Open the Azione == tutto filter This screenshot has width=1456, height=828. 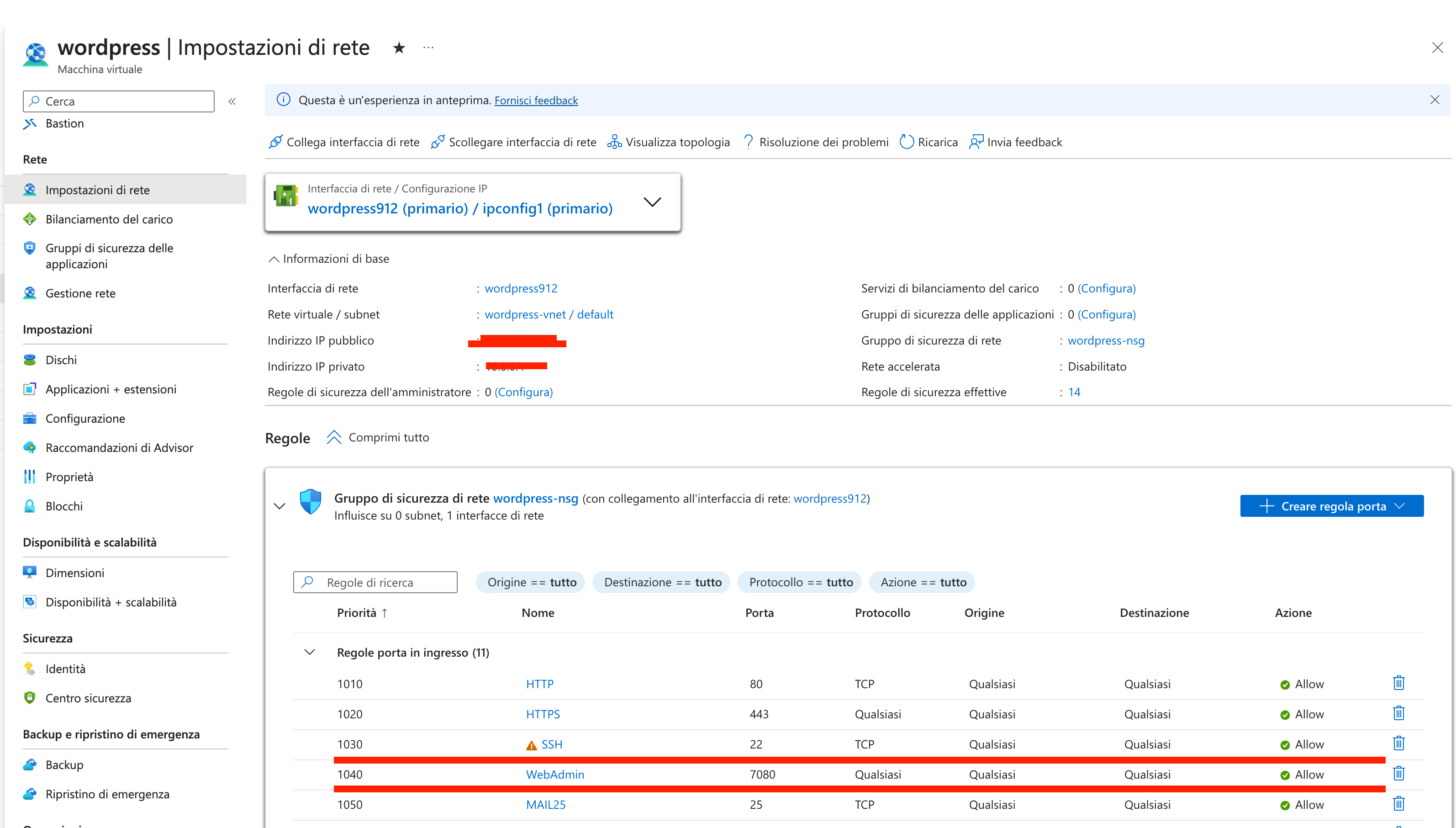[923, 582]
